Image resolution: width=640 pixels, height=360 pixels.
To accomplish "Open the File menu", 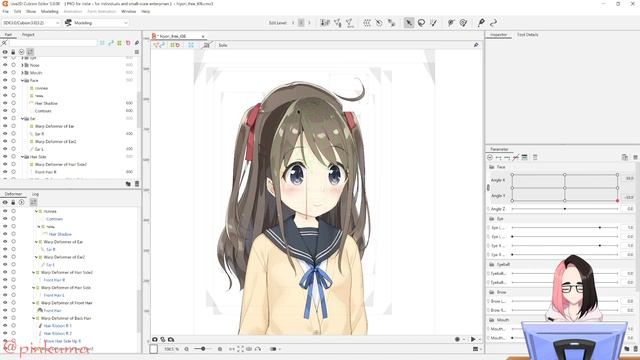I will point(6,11).
